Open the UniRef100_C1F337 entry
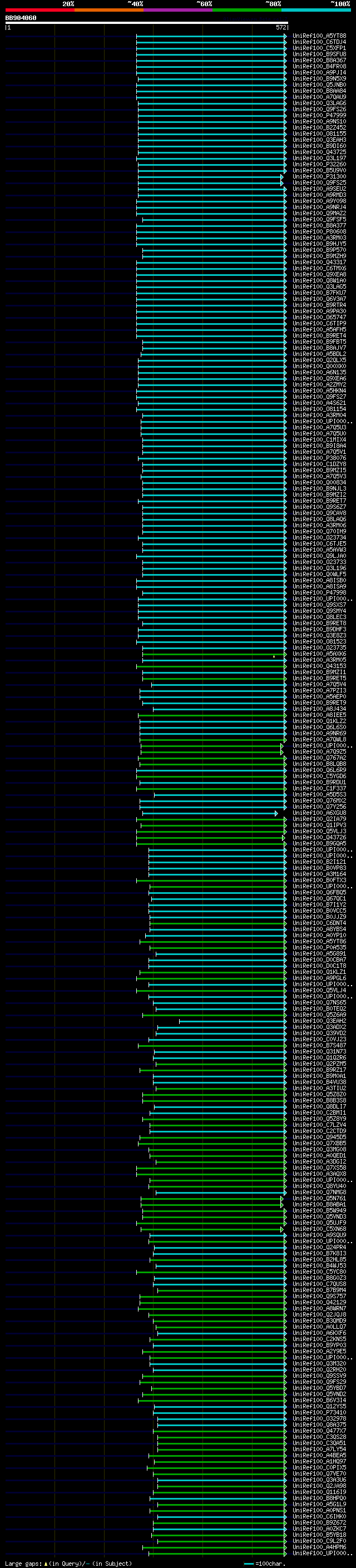The width and height of the screenshot is (356, 1568). (319, 788)
